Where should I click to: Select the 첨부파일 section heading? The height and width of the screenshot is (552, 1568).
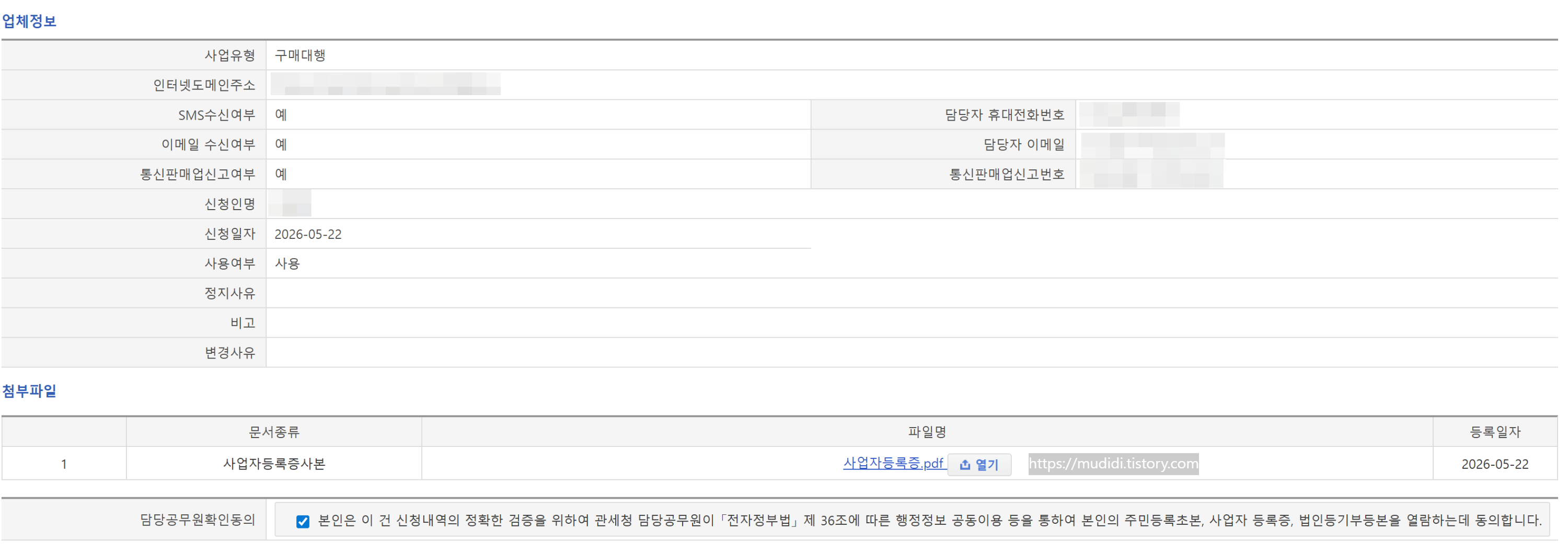29,390
